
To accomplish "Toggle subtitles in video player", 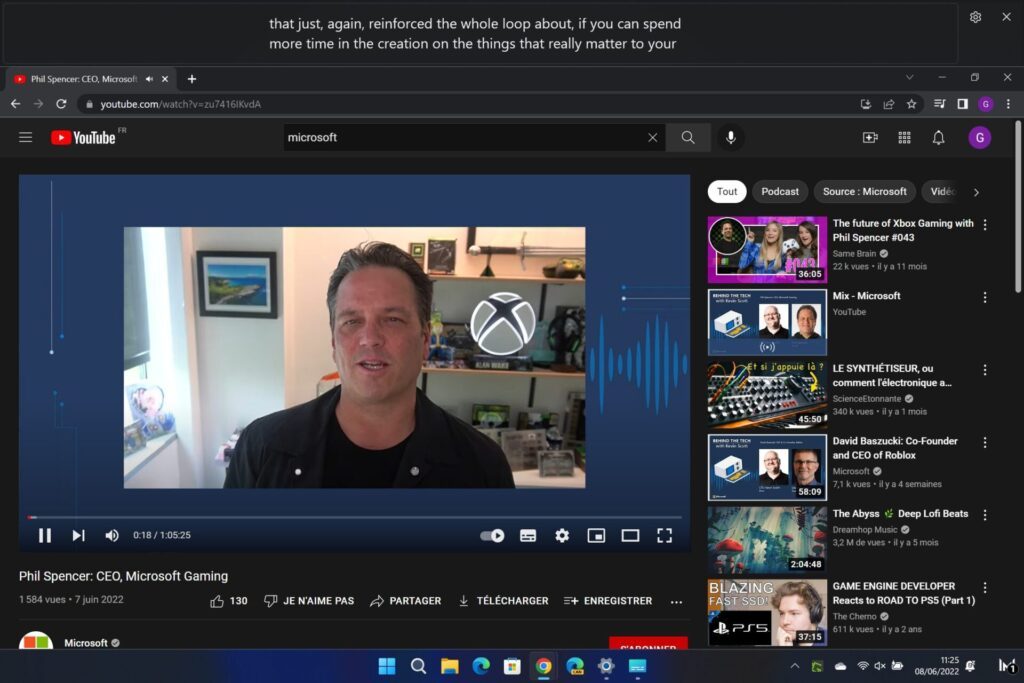I will [528, 535].
